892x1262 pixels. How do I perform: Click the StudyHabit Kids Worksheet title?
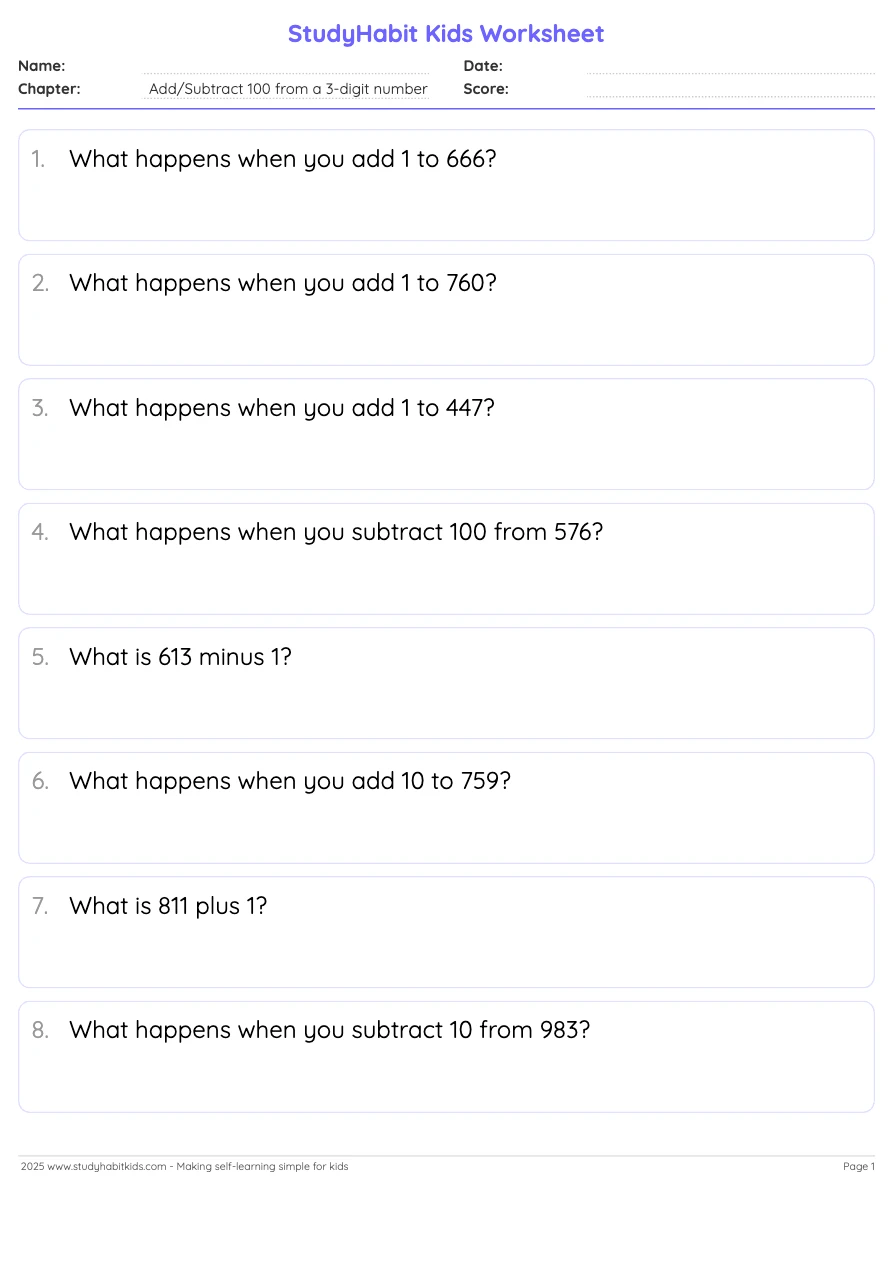[446, 34]
